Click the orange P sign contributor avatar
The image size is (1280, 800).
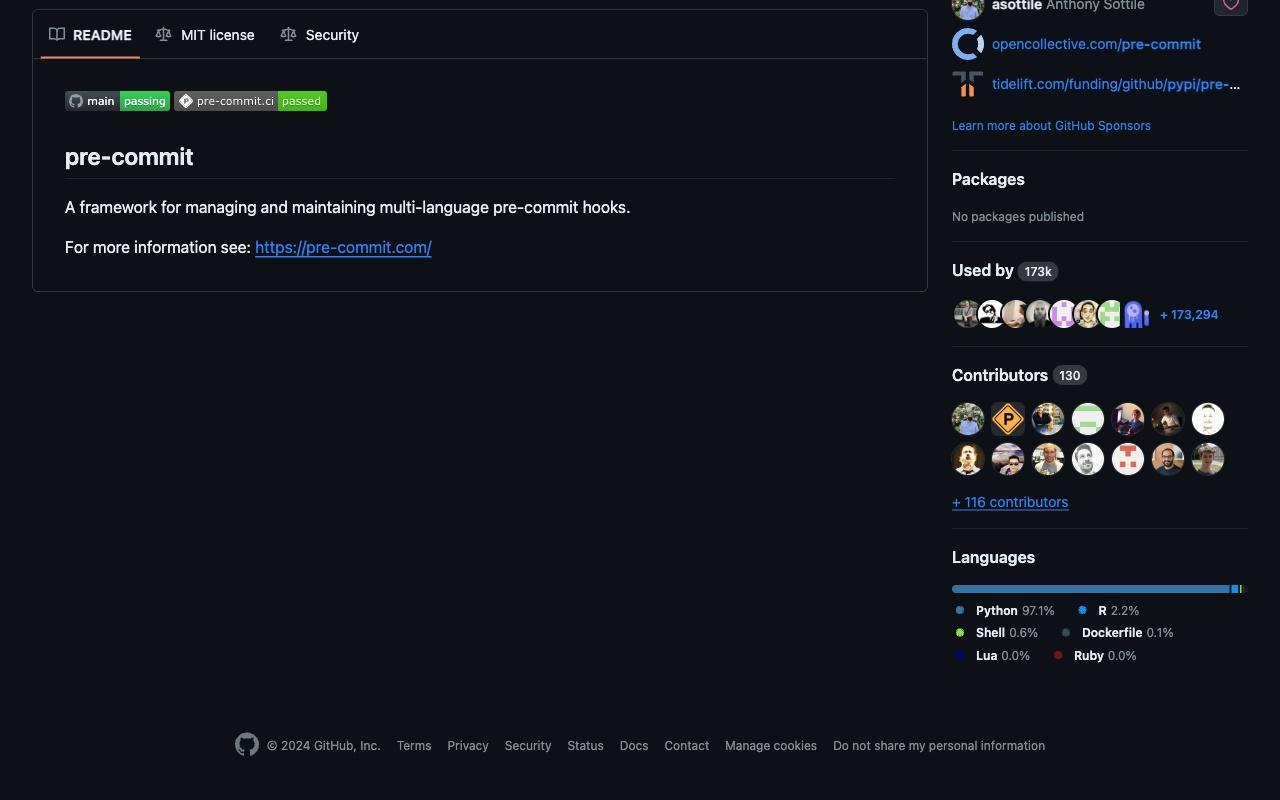coord(1008,419)
